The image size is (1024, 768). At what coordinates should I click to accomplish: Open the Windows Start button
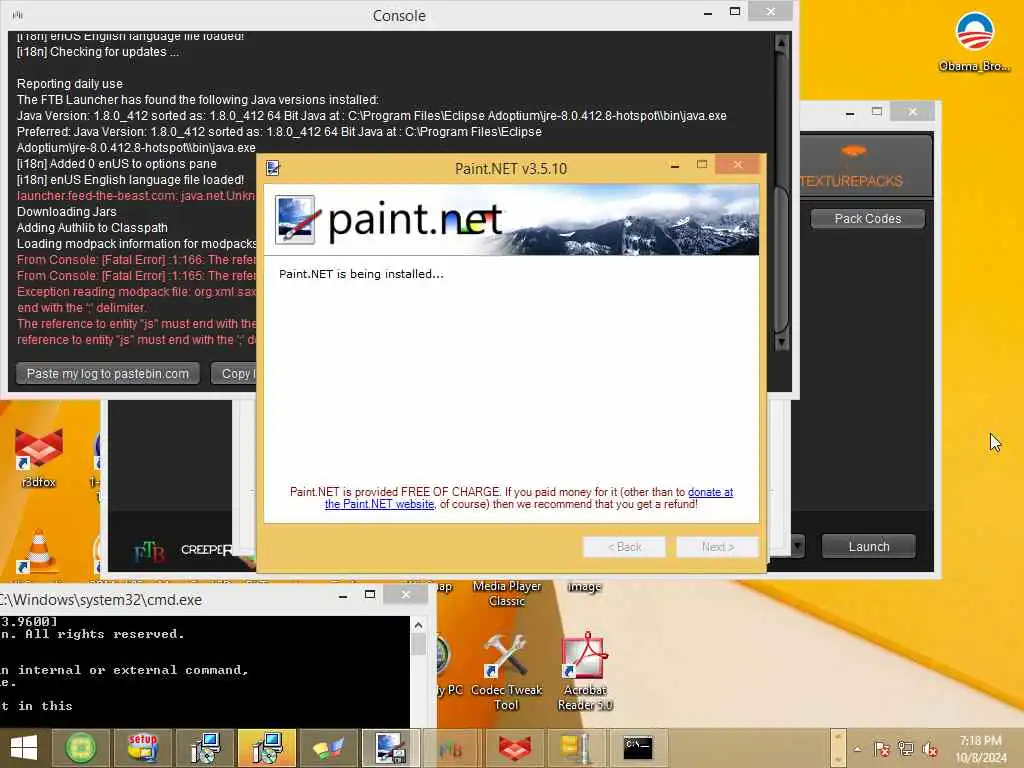24,748
